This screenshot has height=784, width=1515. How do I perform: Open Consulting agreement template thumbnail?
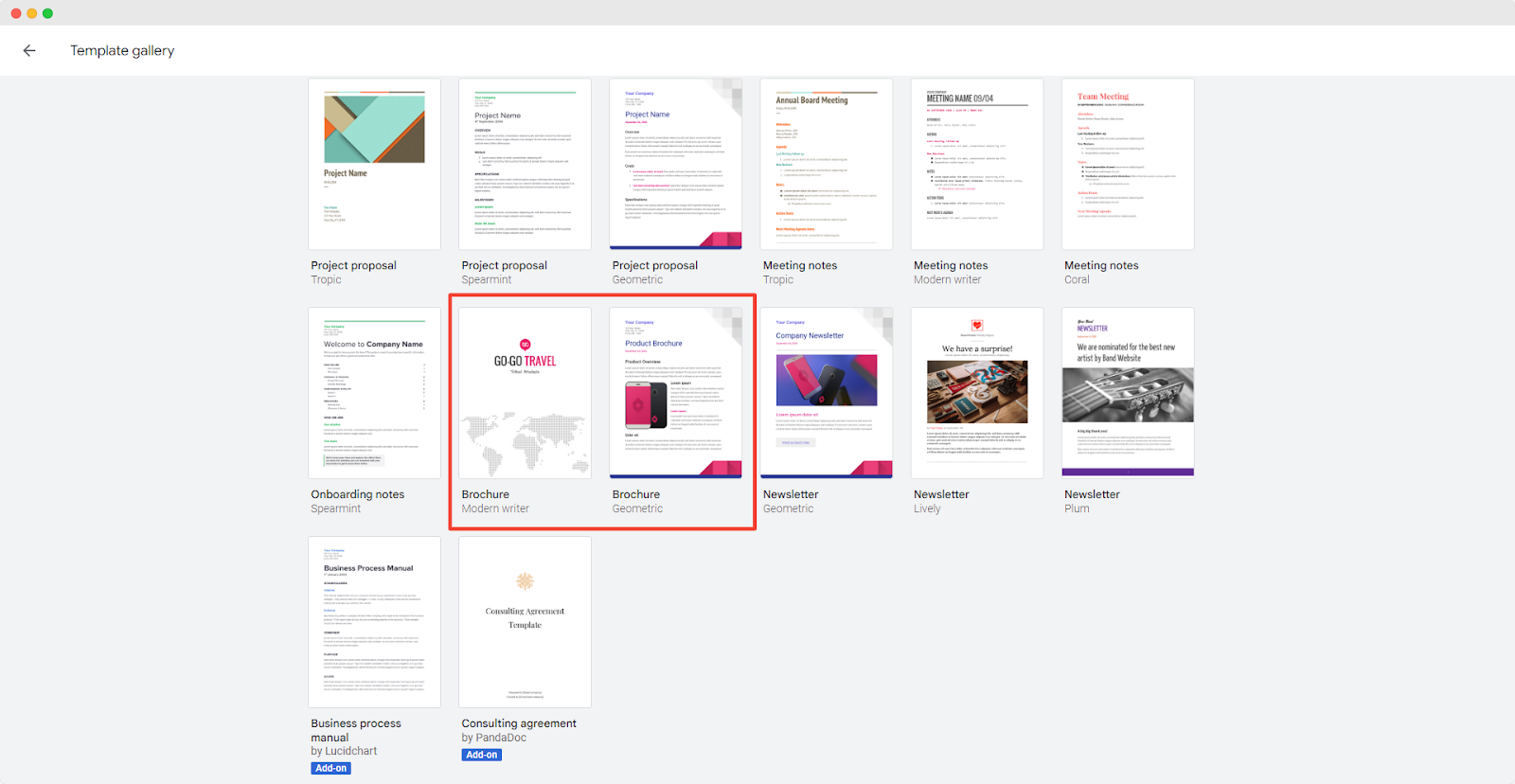(525, 622)
